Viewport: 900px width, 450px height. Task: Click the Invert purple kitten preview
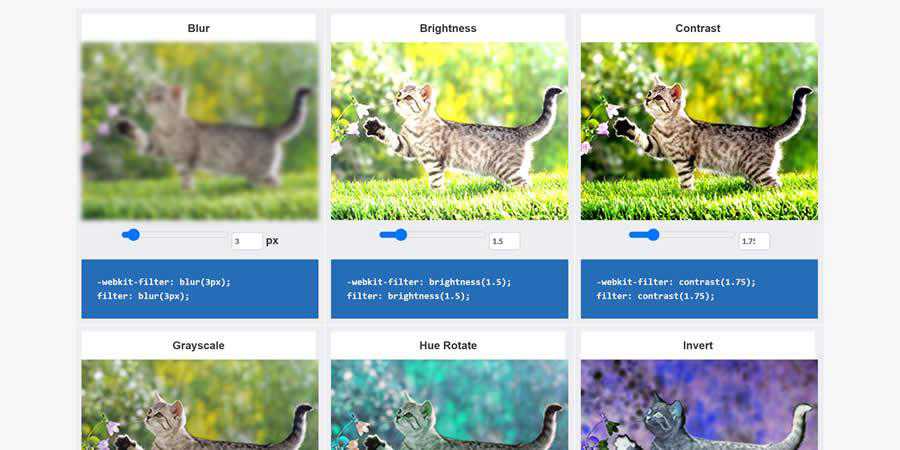click(699, 405)
